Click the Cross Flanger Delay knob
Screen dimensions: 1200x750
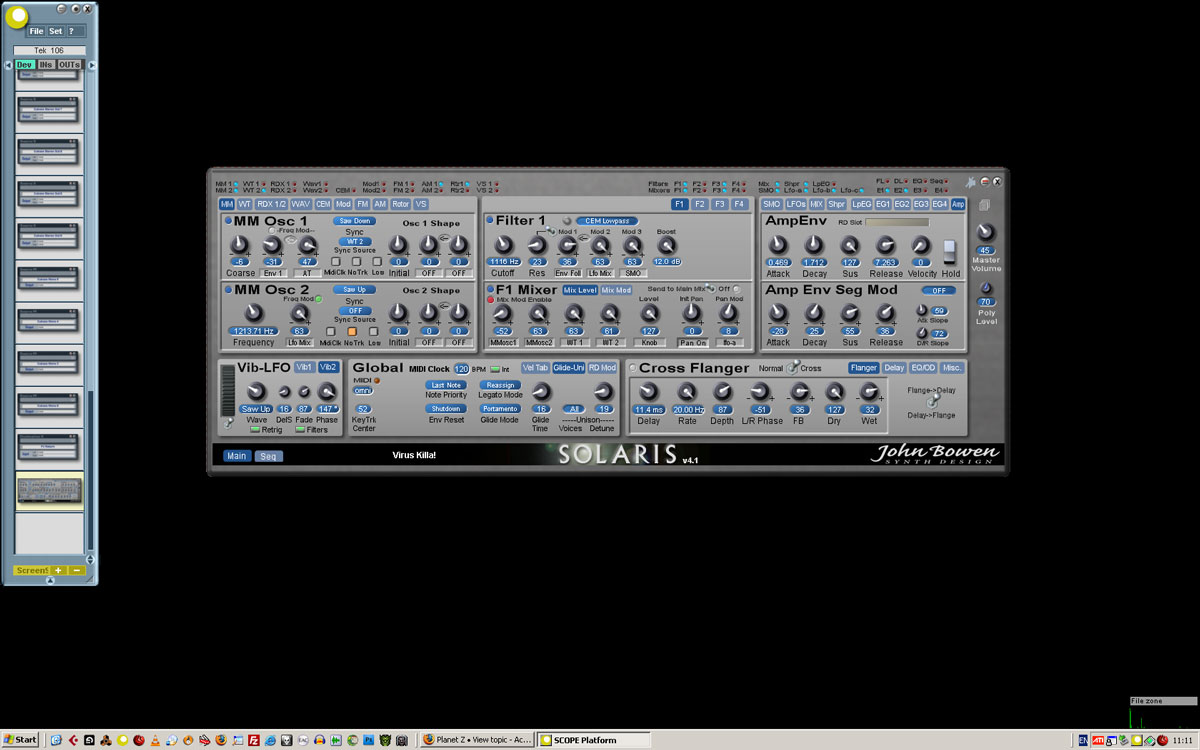click(x=648, y=391)
